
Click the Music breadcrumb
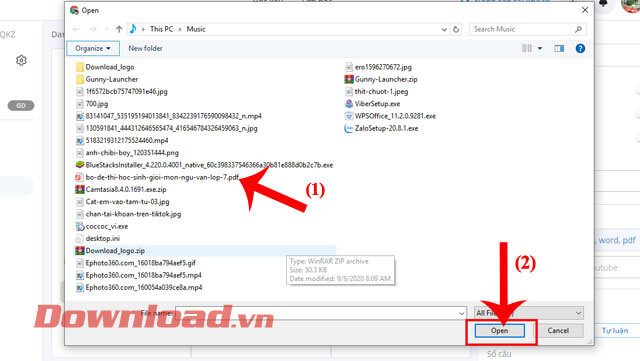click(x=196, y=29)
